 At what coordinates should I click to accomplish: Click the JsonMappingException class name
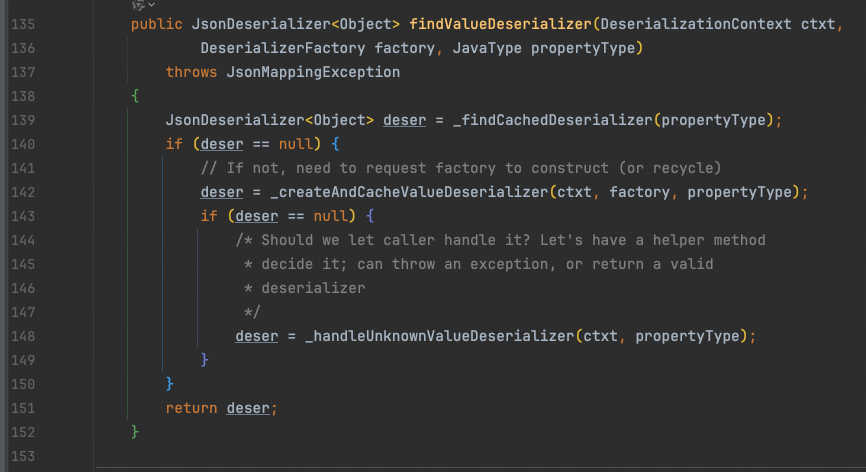(313, 72)
